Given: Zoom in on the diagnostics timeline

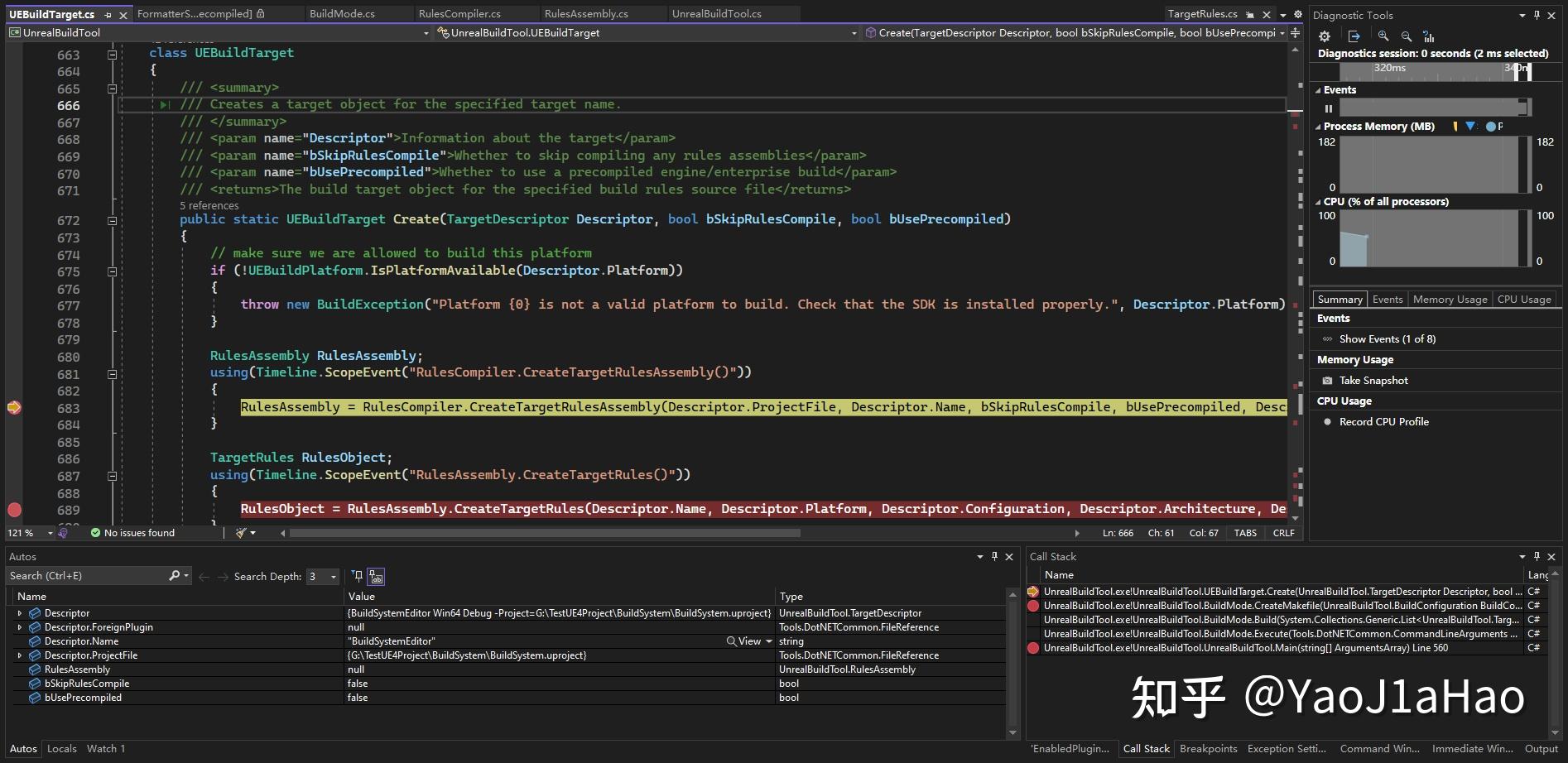Looking at the screenshot, I should [x=1383, y=36].
